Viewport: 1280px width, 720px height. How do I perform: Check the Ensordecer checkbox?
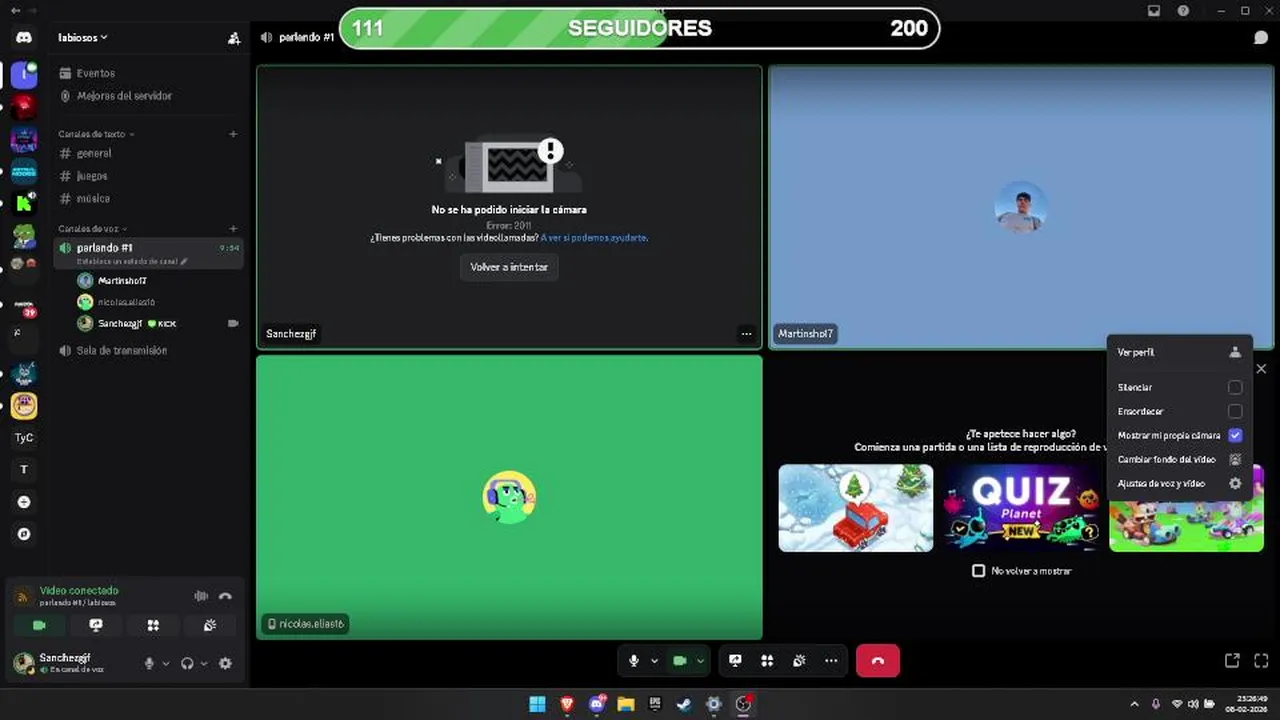click(x=1235, y=411)
